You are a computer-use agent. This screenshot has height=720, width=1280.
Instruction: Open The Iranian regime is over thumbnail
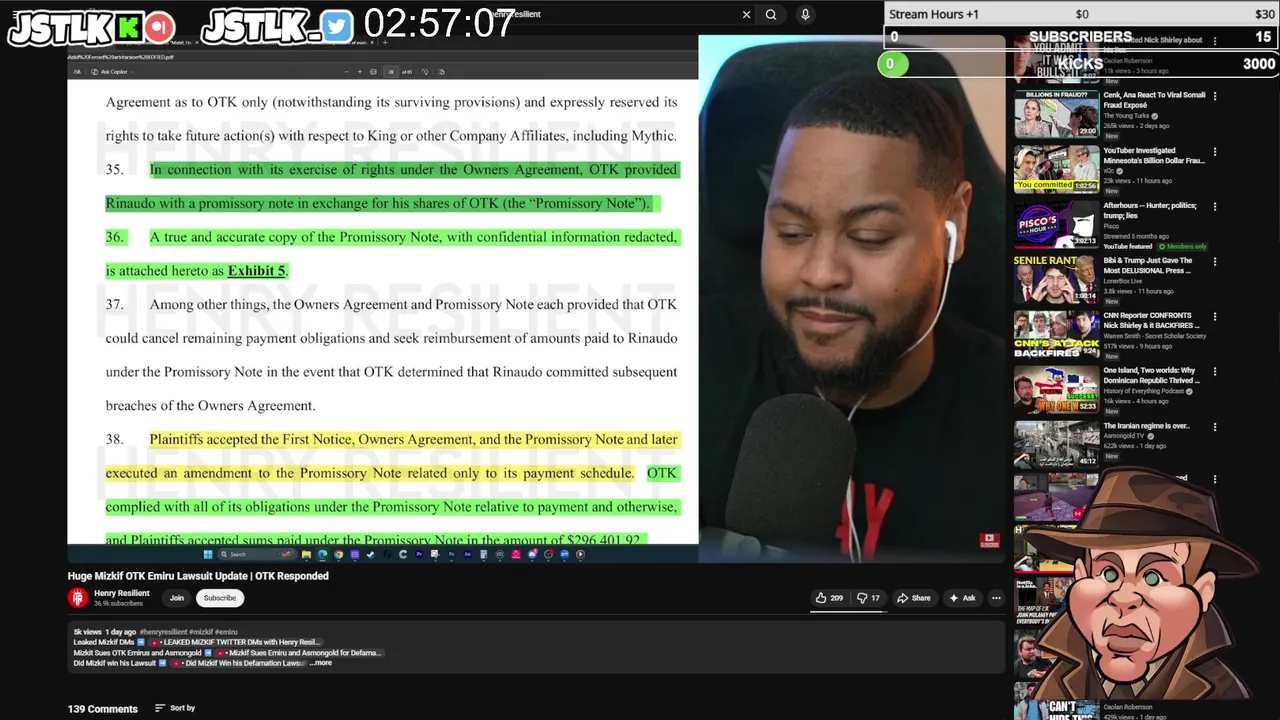pyautogui.click(x=1057, y=444)
